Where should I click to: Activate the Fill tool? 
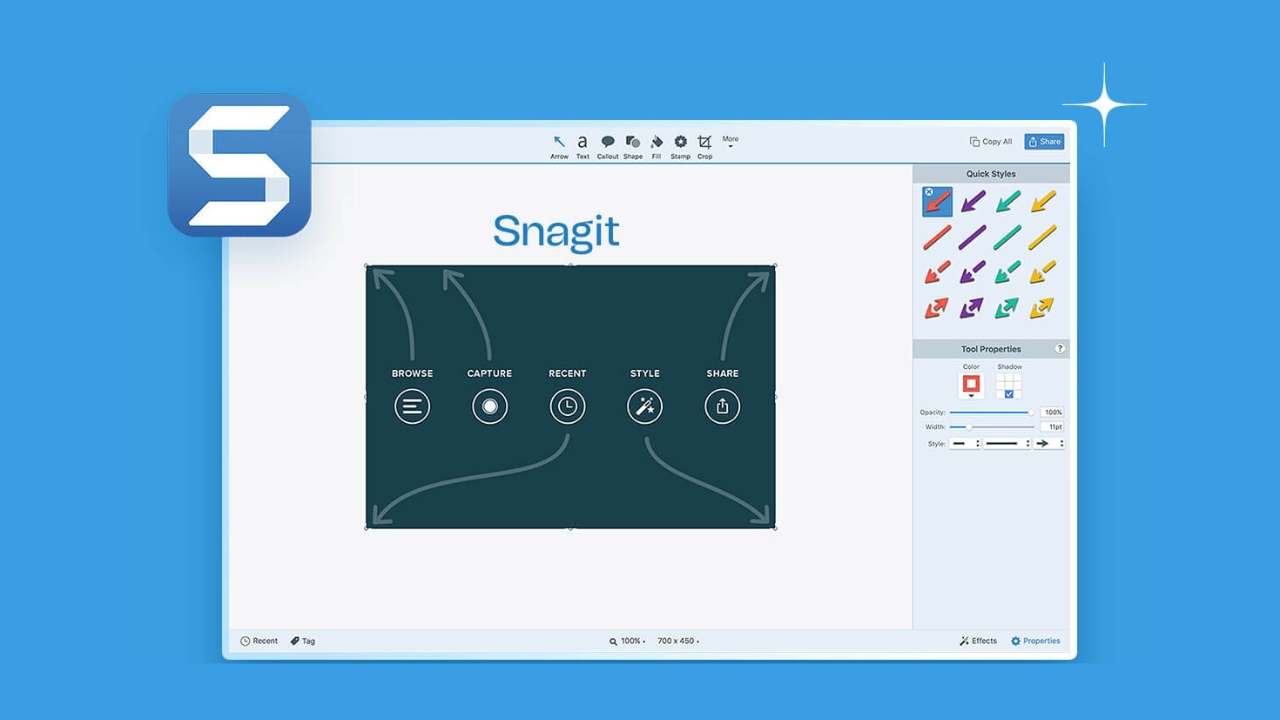pyautogui.click(x=656, y=146)
